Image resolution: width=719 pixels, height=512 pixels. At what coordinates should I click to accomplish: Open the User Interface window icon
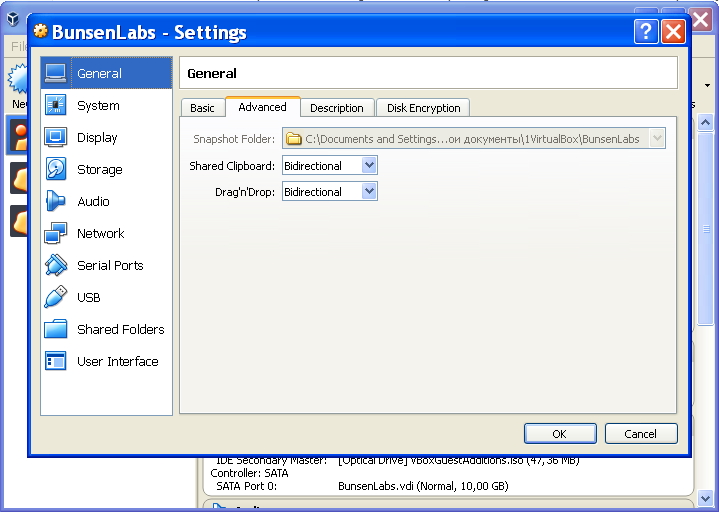[x=55, y=361]
